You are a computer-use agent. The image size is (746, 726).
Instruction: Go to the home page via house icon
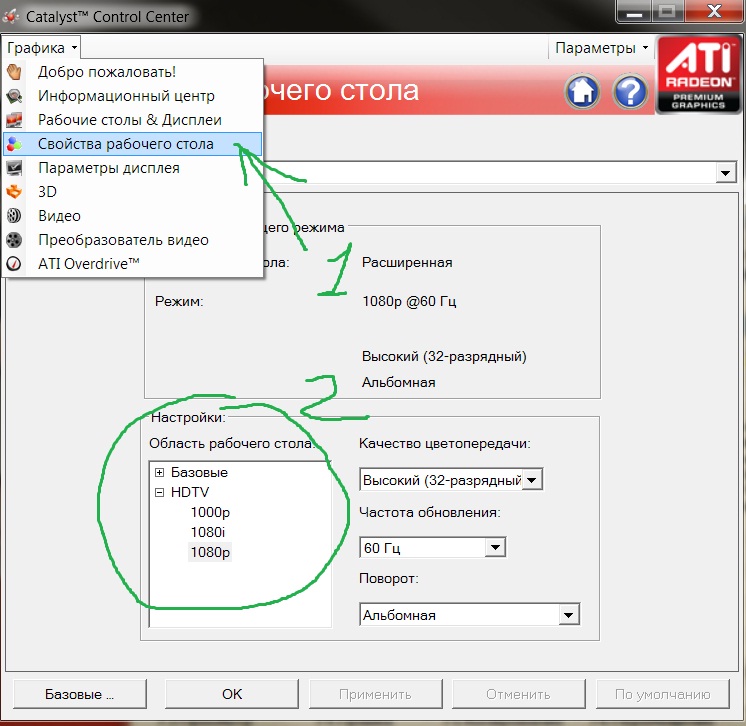point(582,91)
